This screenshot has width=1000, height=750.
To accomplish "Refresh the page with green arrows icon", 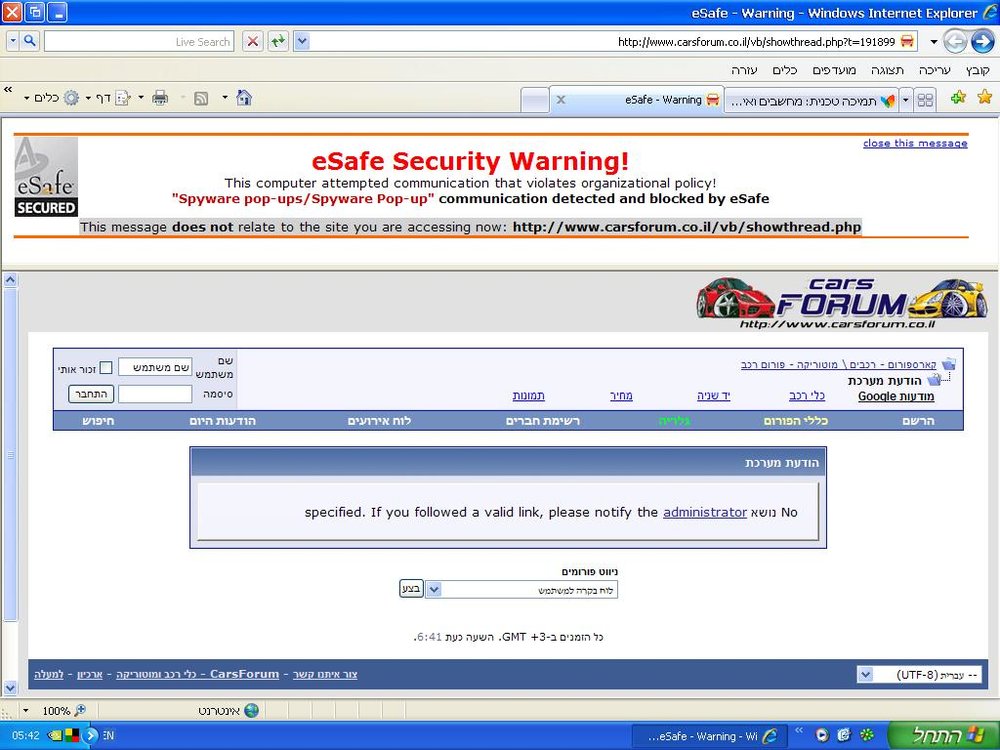I will [278, 42].
